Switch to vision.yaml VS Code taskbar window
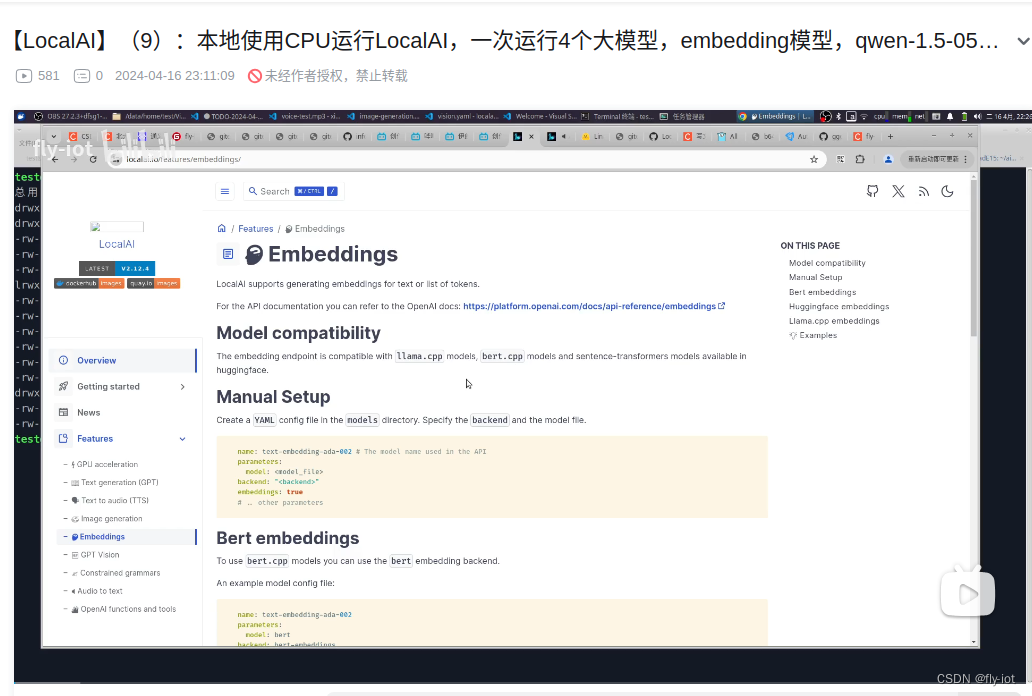This screenshot has width=1032, height=696. coord(462,117)
